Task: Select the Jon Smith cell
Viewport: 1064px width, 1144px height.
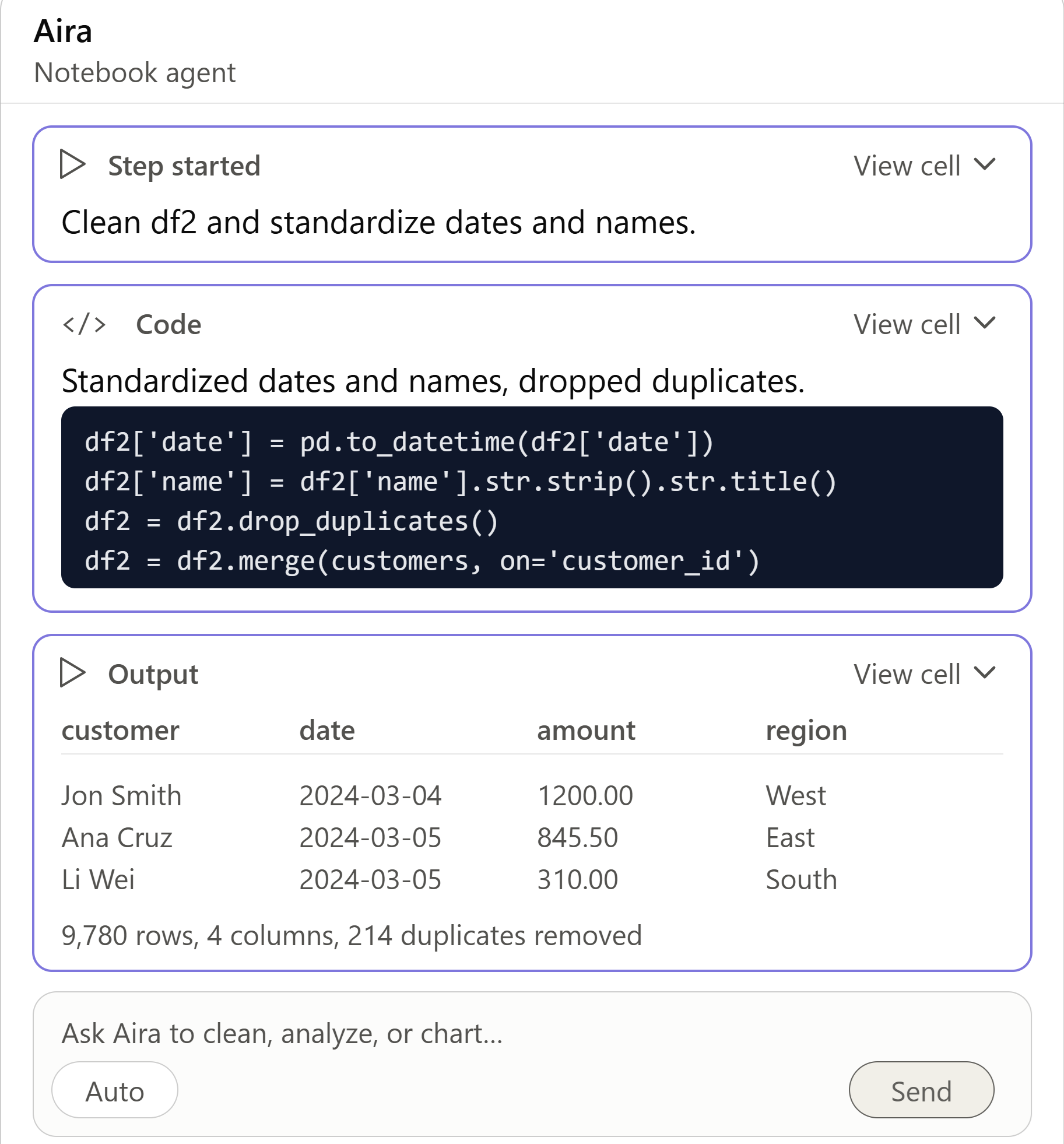Action: [122, 796]
